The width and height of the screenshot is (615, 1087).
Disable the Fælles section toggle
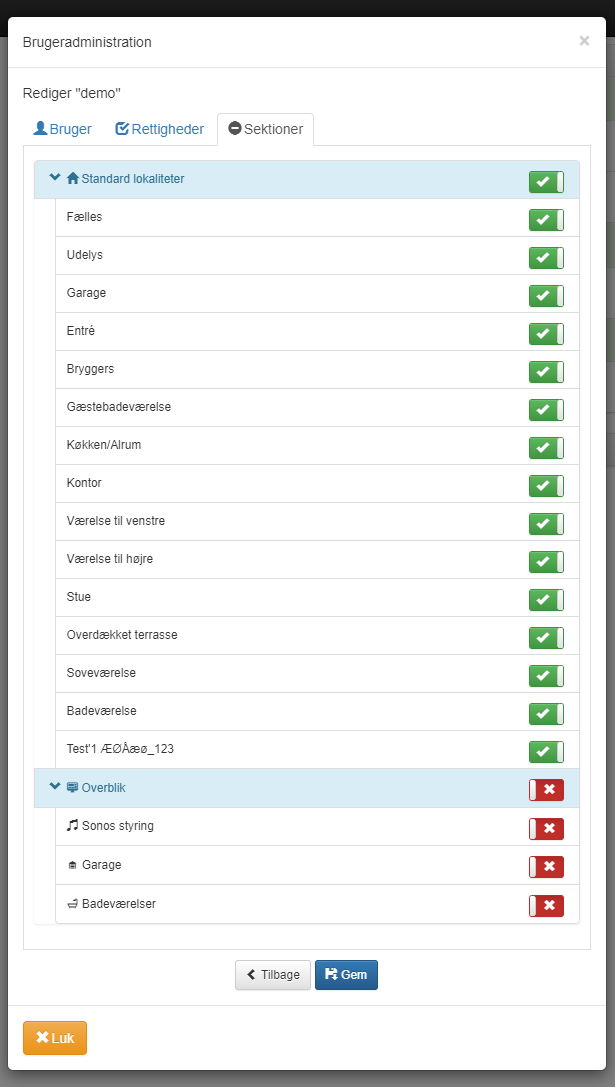tap(546, 220)
